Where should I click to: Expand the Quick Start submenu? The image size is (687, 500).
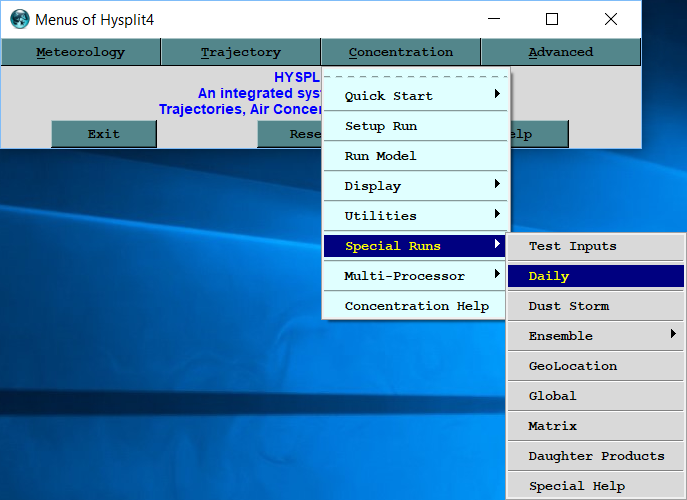click(415, 96)
